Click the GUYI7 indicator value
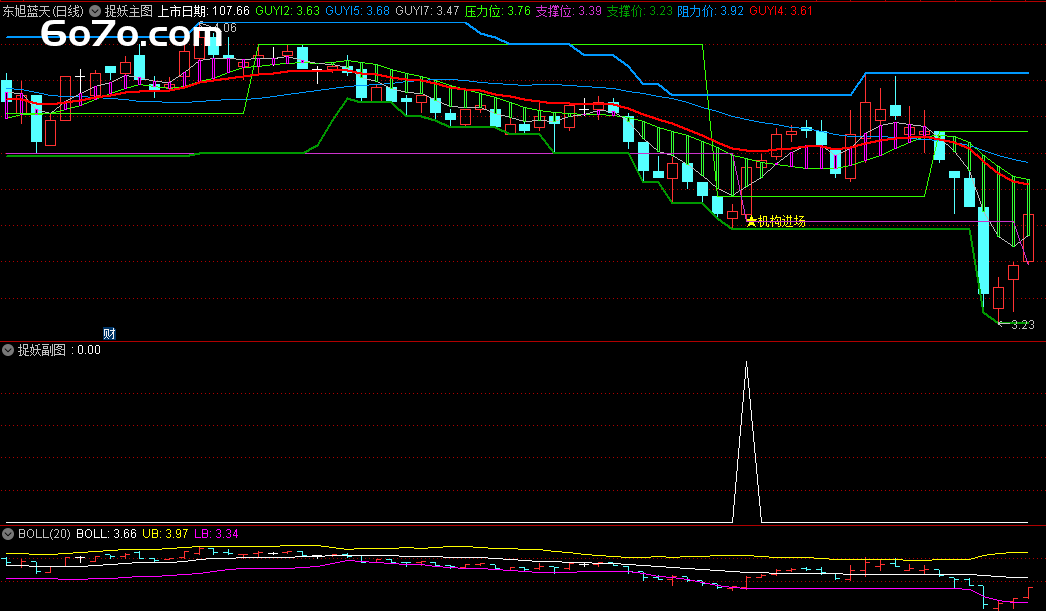 428,11
